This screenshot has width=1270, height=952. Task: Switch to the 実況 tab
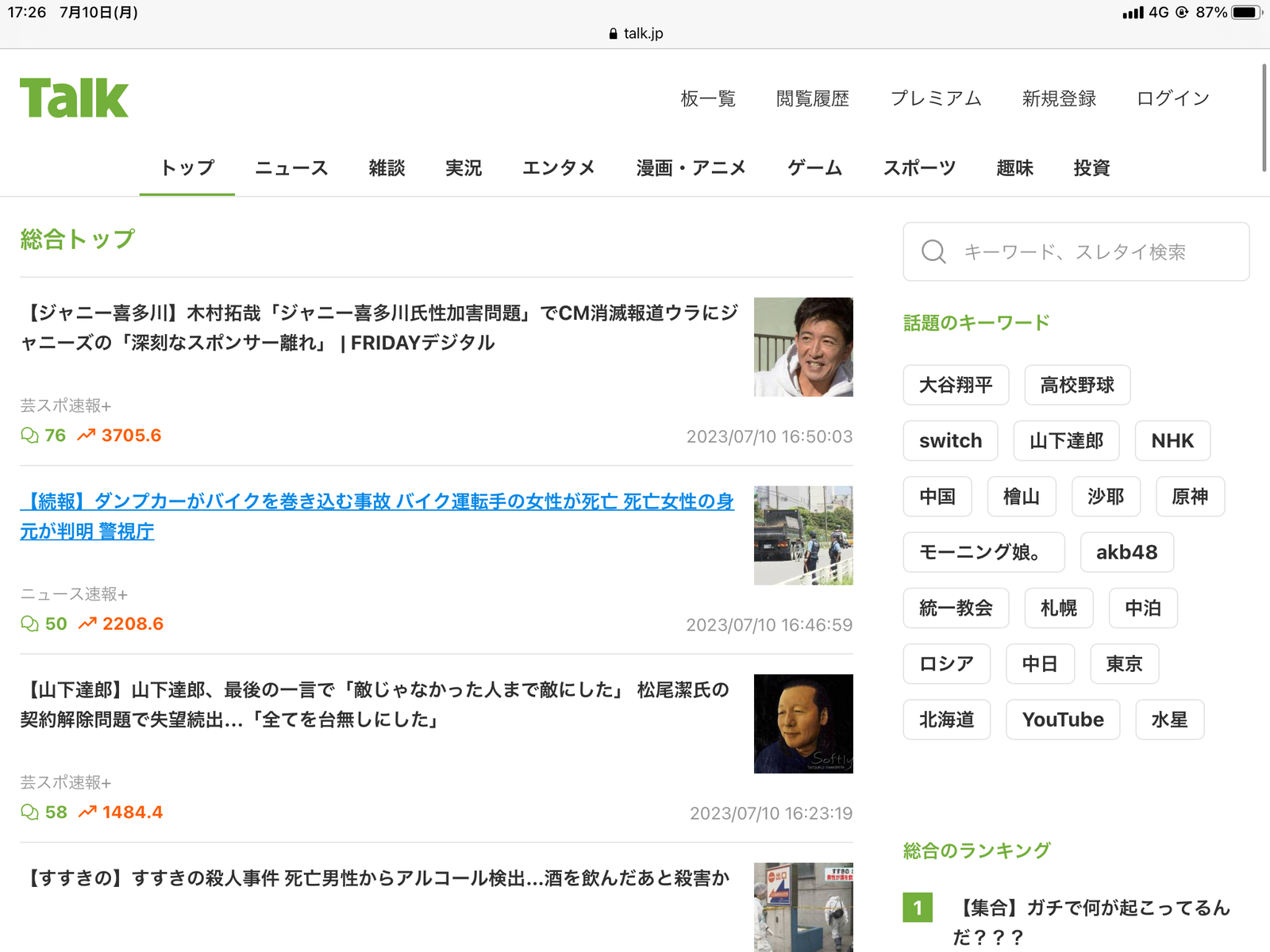(x=464, y=168)
